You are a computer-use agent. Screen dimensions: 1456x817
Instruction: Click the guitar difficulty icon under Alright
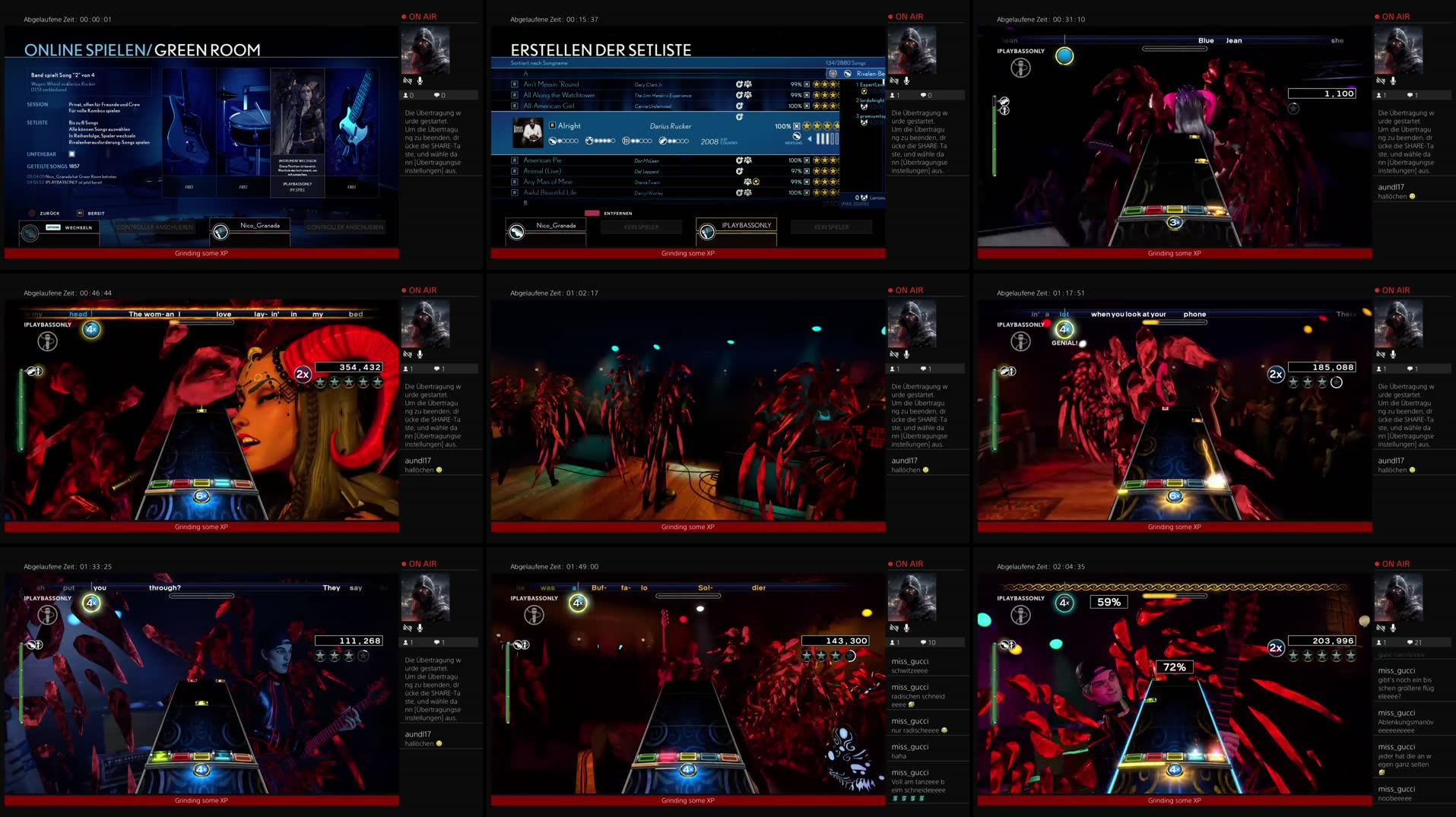553,141
